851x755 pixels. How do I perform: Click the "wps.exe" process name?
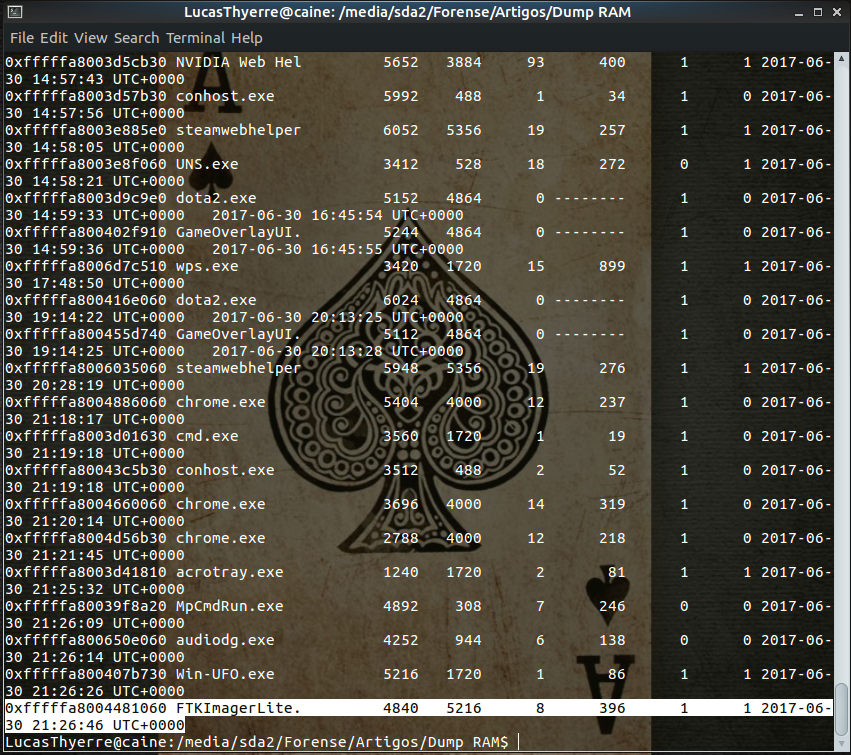coord(207,267)
